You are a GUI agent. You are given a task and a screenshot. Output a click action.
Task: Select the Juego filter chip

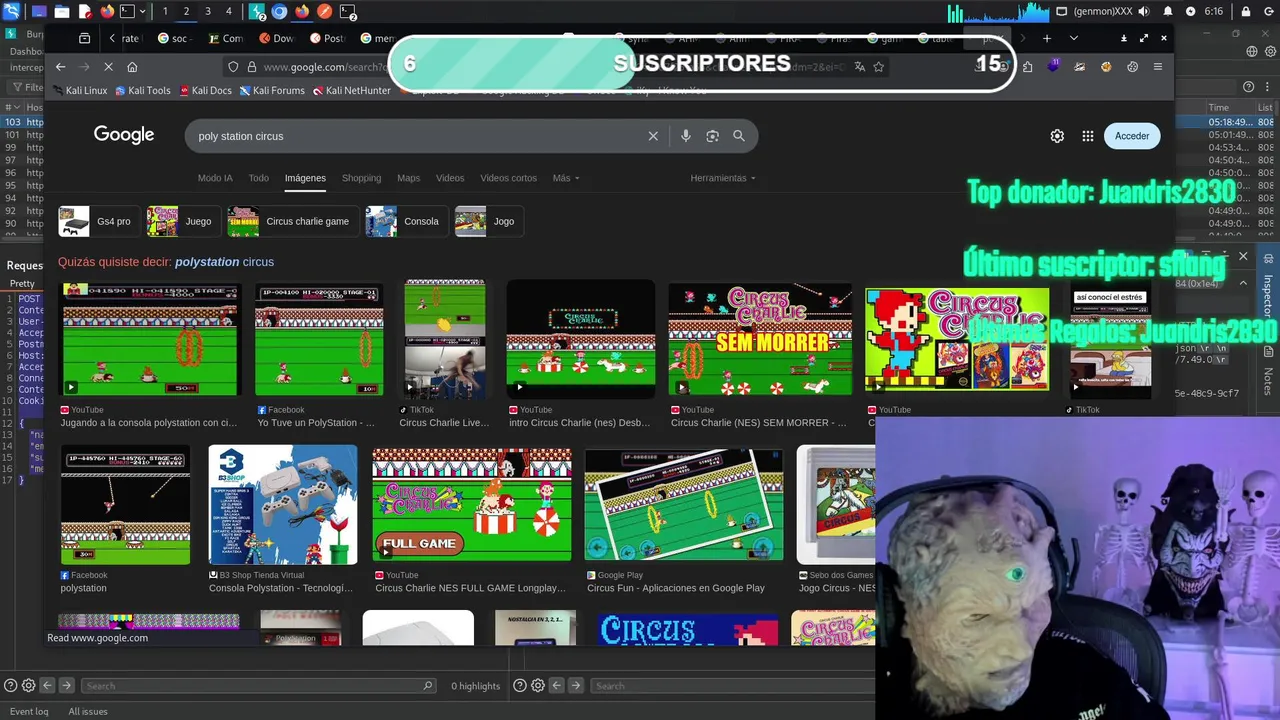183,221
